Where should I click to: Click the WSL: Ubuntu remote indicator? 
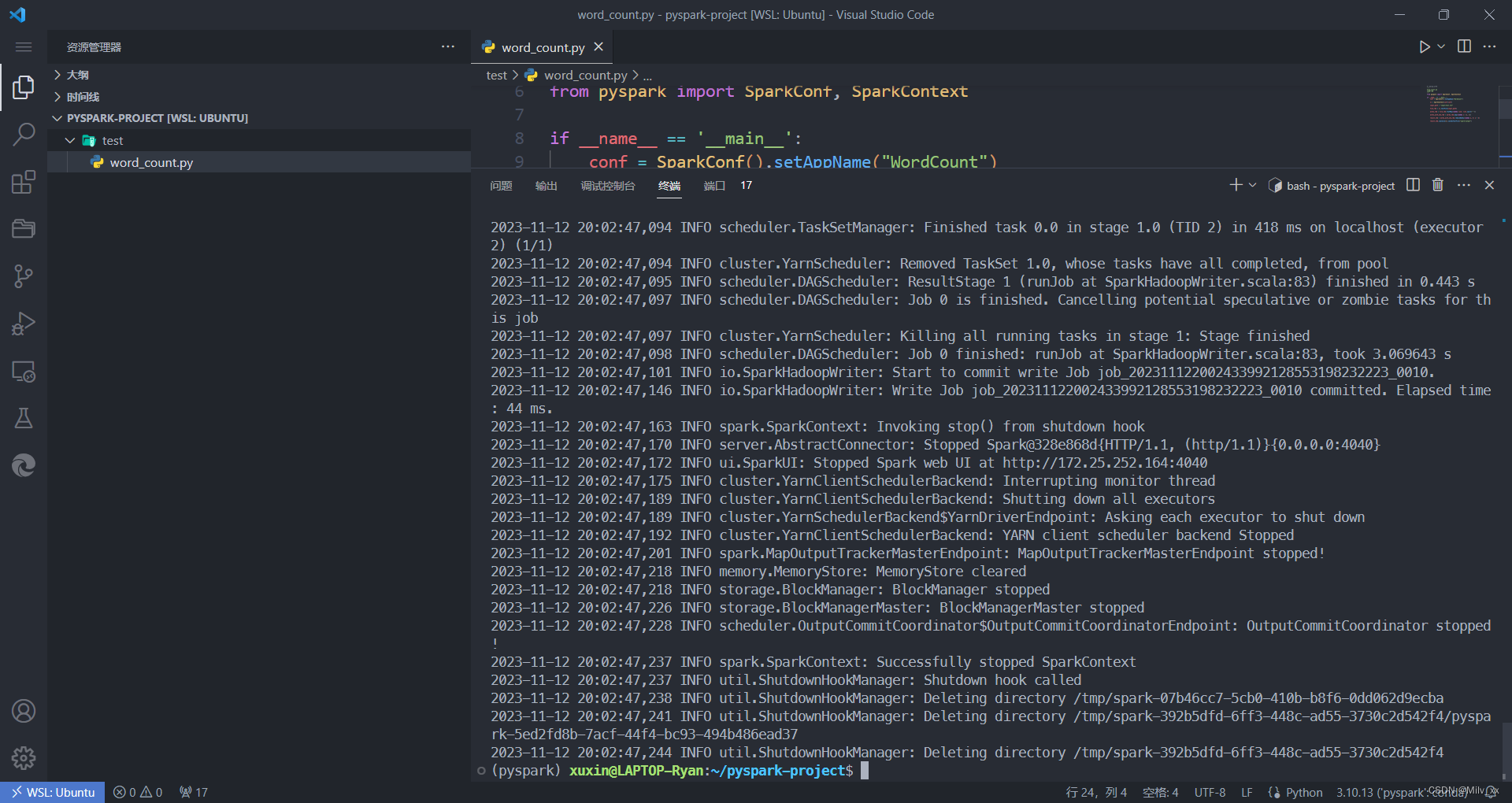point(52,792)
